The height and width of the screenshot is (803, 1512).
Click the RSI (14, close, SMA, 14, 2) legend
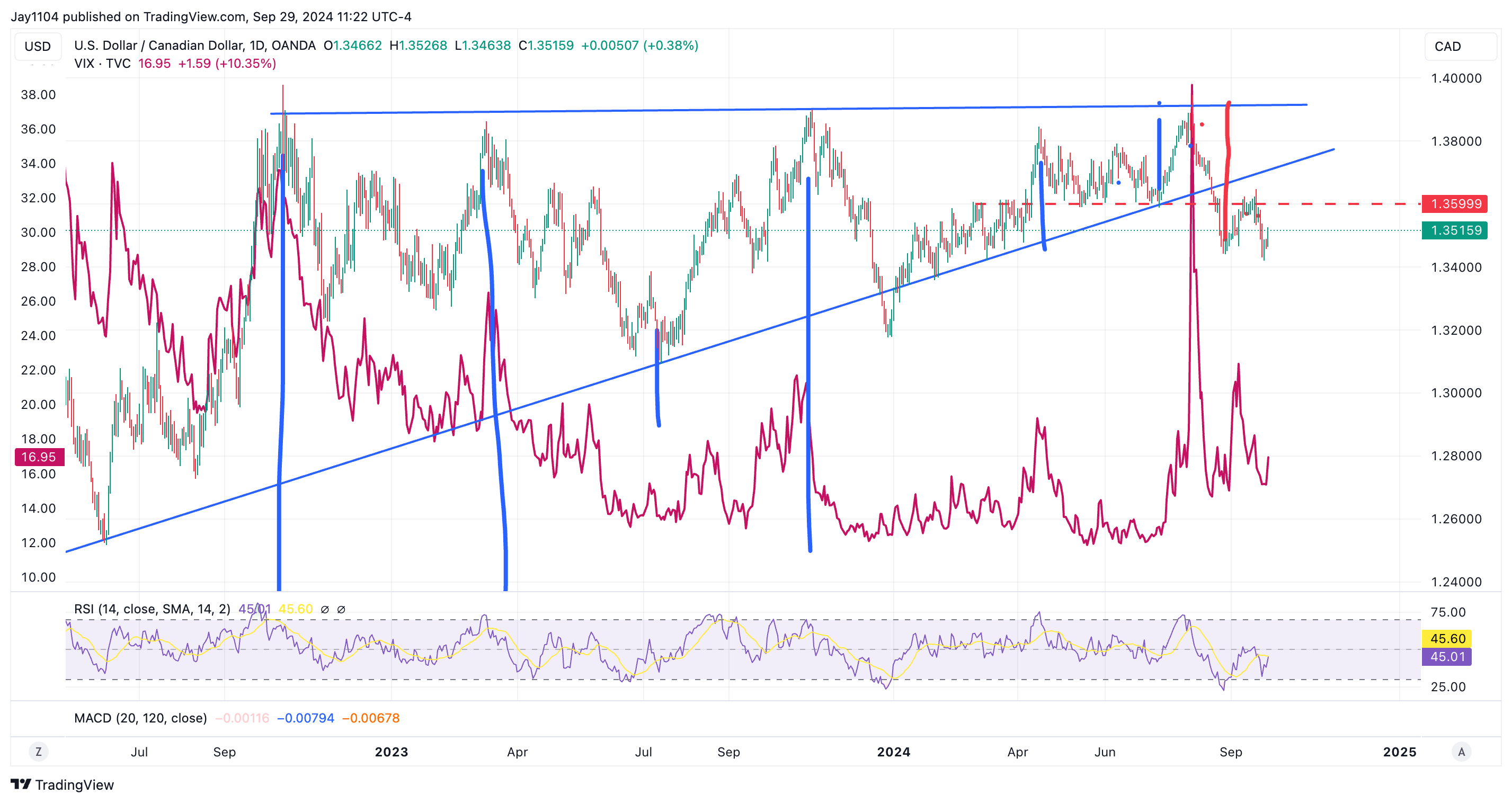[x=152, y=609]
